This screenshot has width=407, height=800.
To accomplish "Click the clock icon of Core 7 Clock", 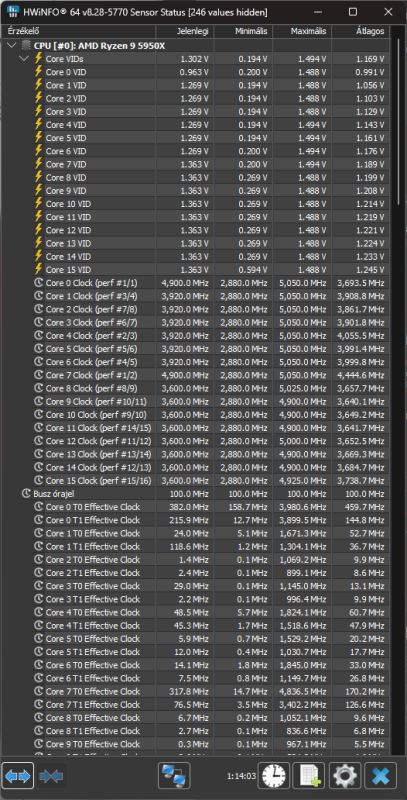I will 38,375.
